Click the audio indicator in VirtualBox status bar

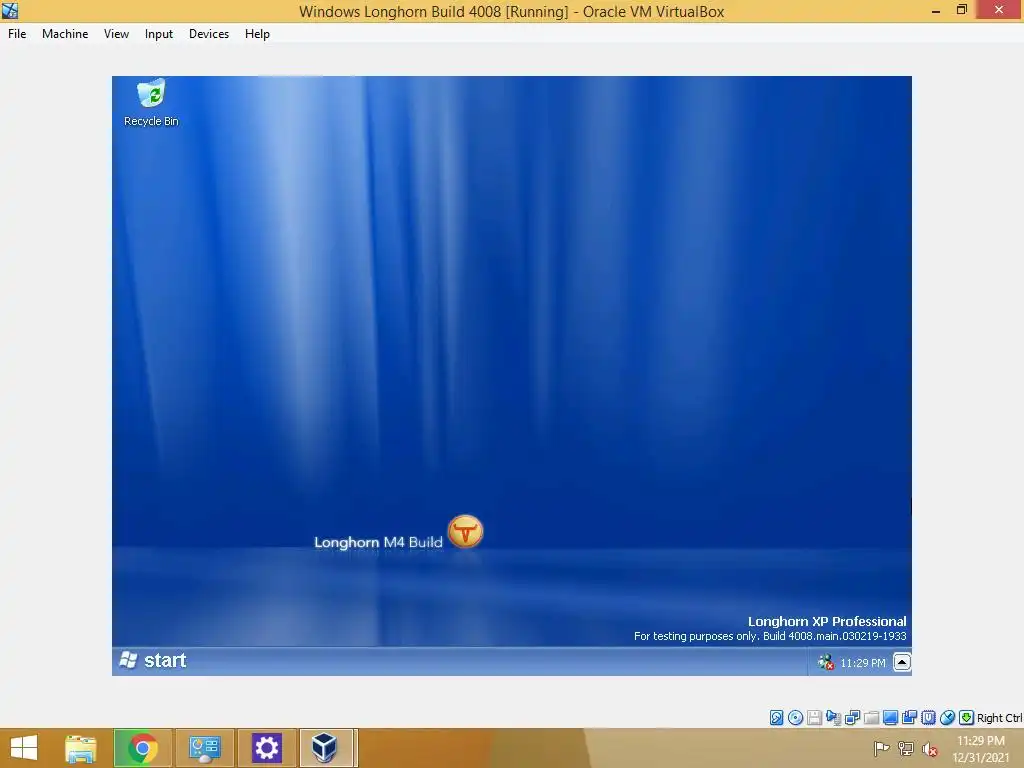pos(833,718)
